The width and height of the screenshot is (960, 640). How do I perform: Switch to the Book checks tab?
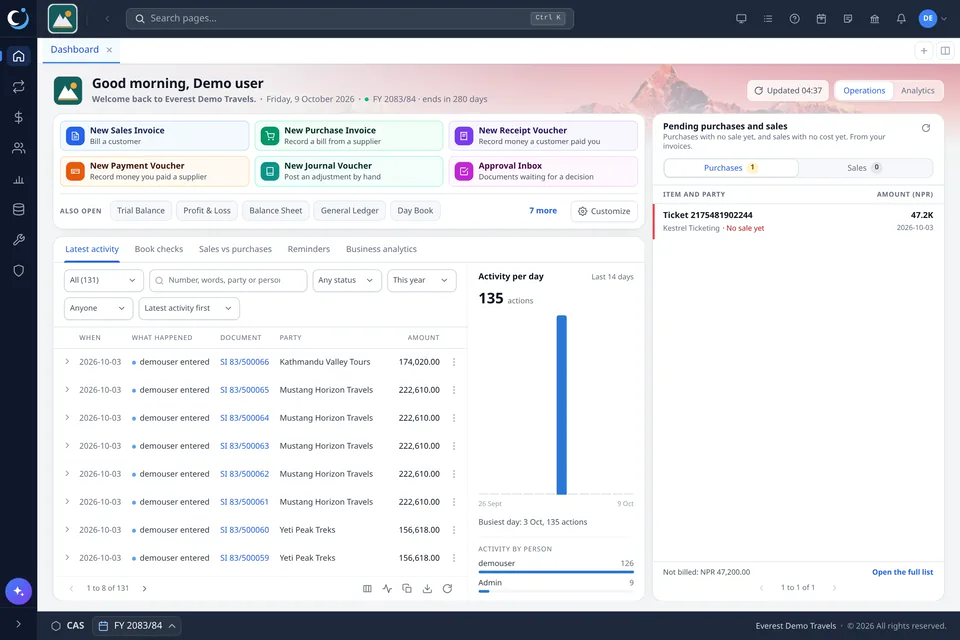[159, 249]
